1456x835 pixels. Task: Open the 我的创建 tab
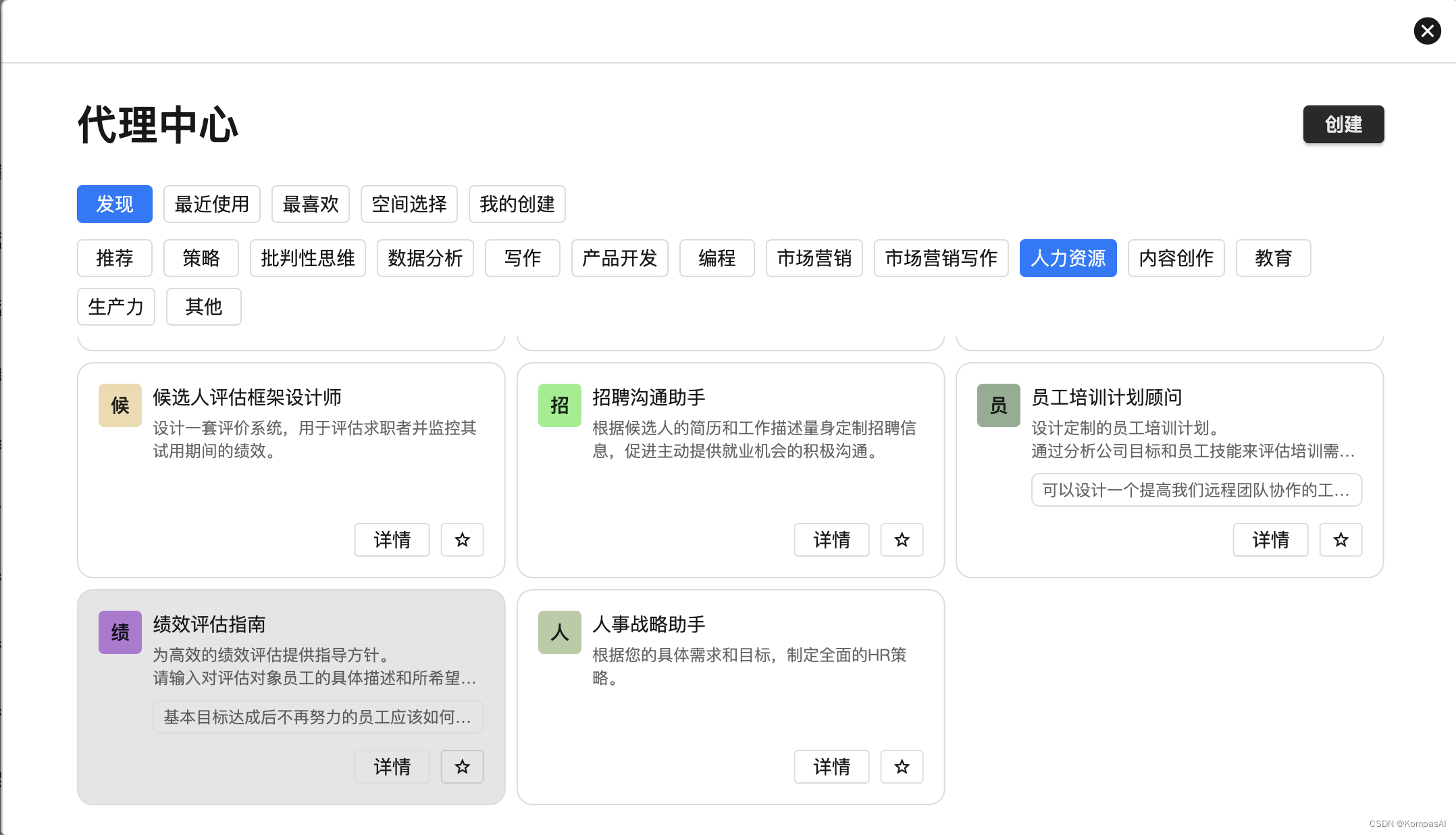(517, 204)
